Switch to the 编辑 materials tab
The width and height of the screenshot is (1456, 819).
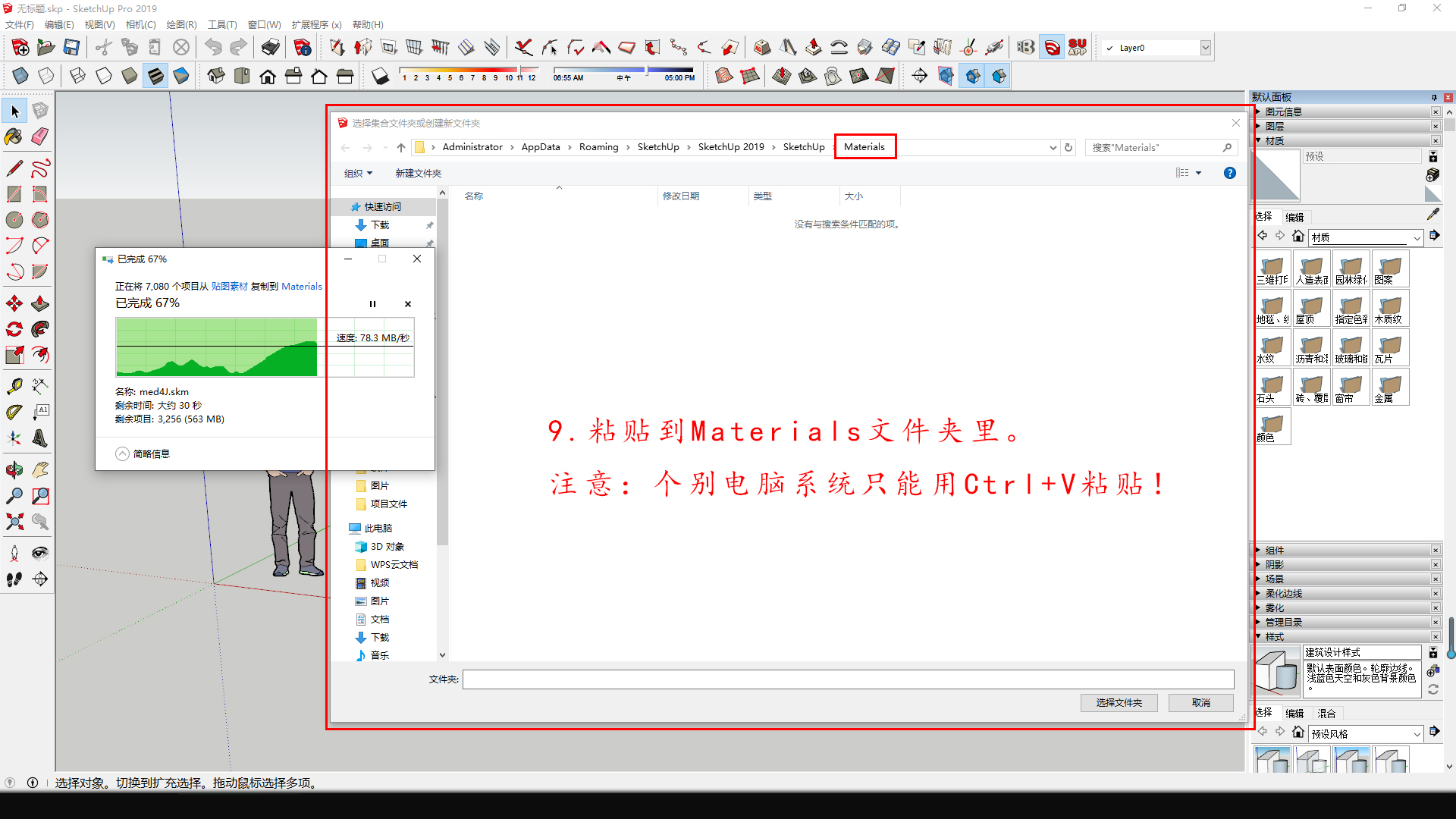point(1294,217)
